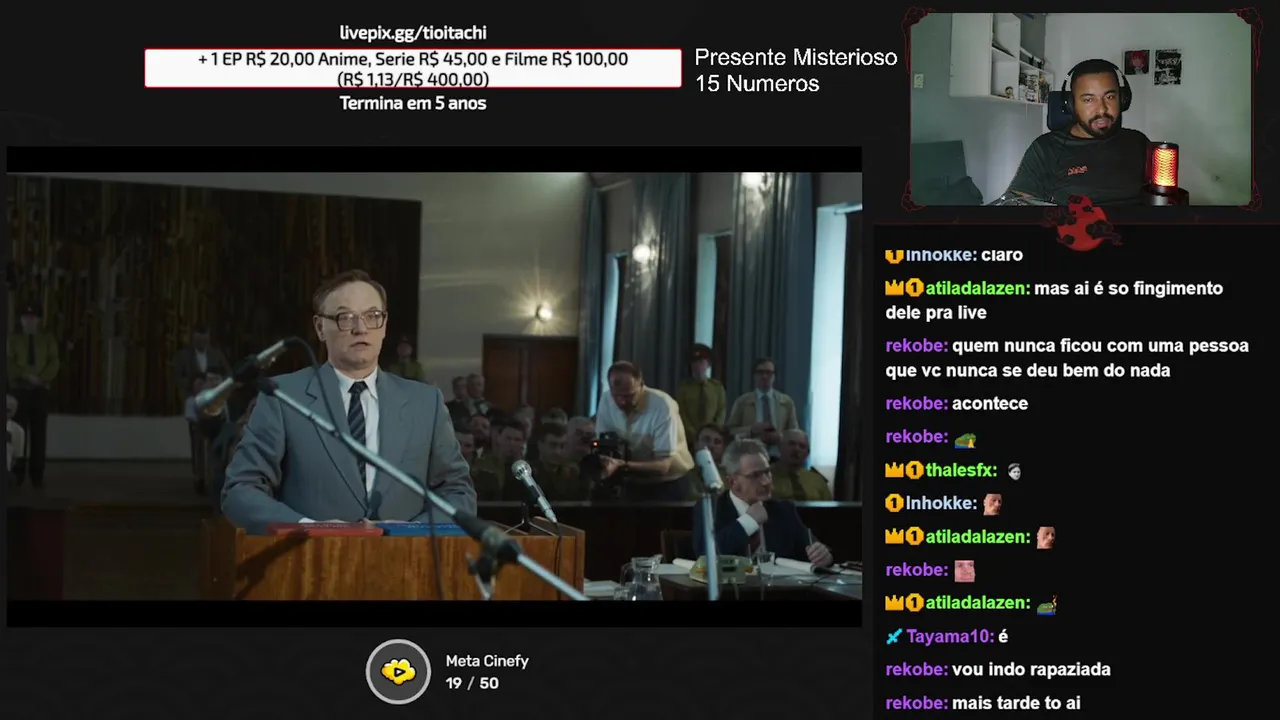
Task: Click the 1 badge beside lnhokke's face emote message
Action: point(894,503)
